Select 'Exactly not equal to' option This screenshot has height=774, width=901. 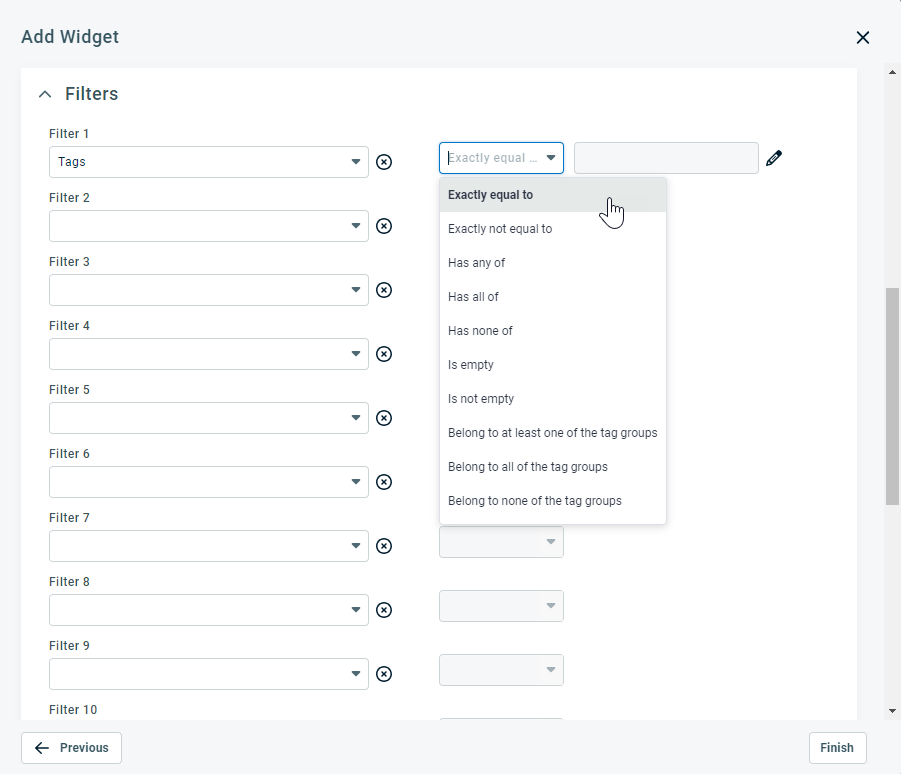[x=500, y=229]
